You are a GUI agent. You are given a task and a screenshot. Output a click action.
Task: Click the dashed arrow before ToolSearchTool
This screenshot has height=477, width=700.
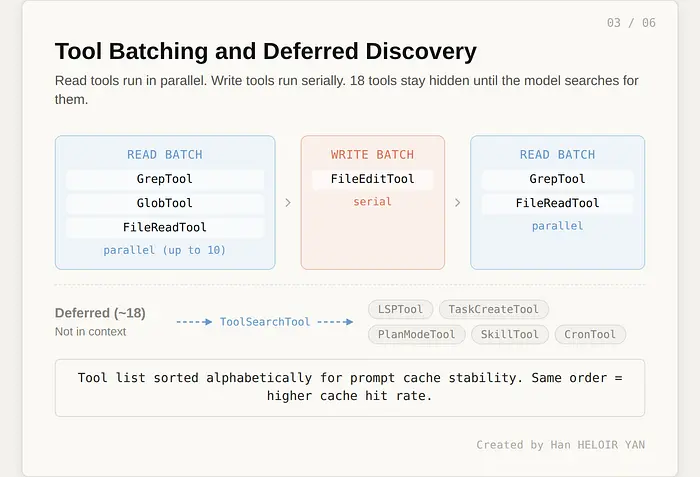point(195,322)
